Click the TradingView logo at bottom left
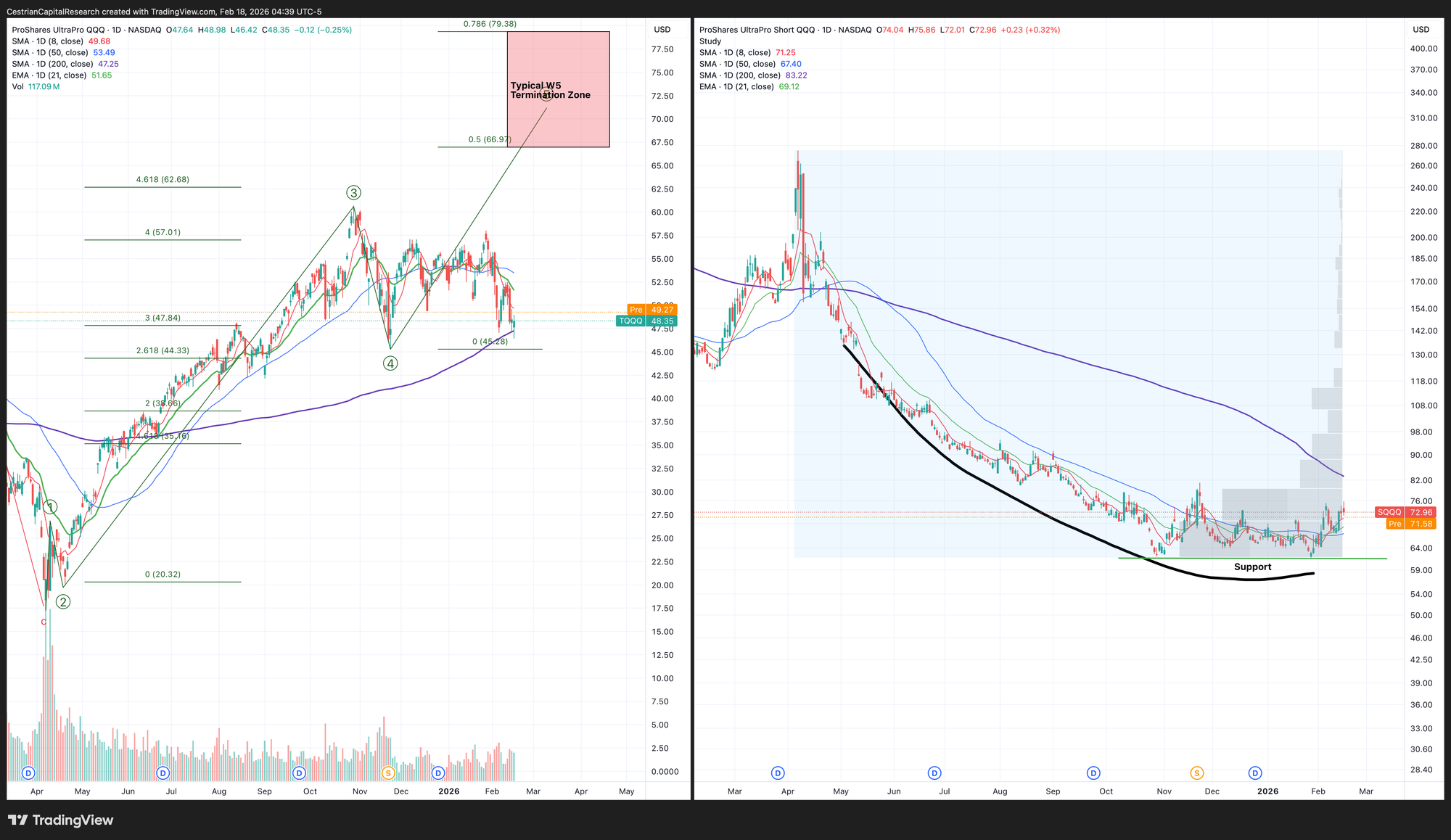 (x=61, y=820)
